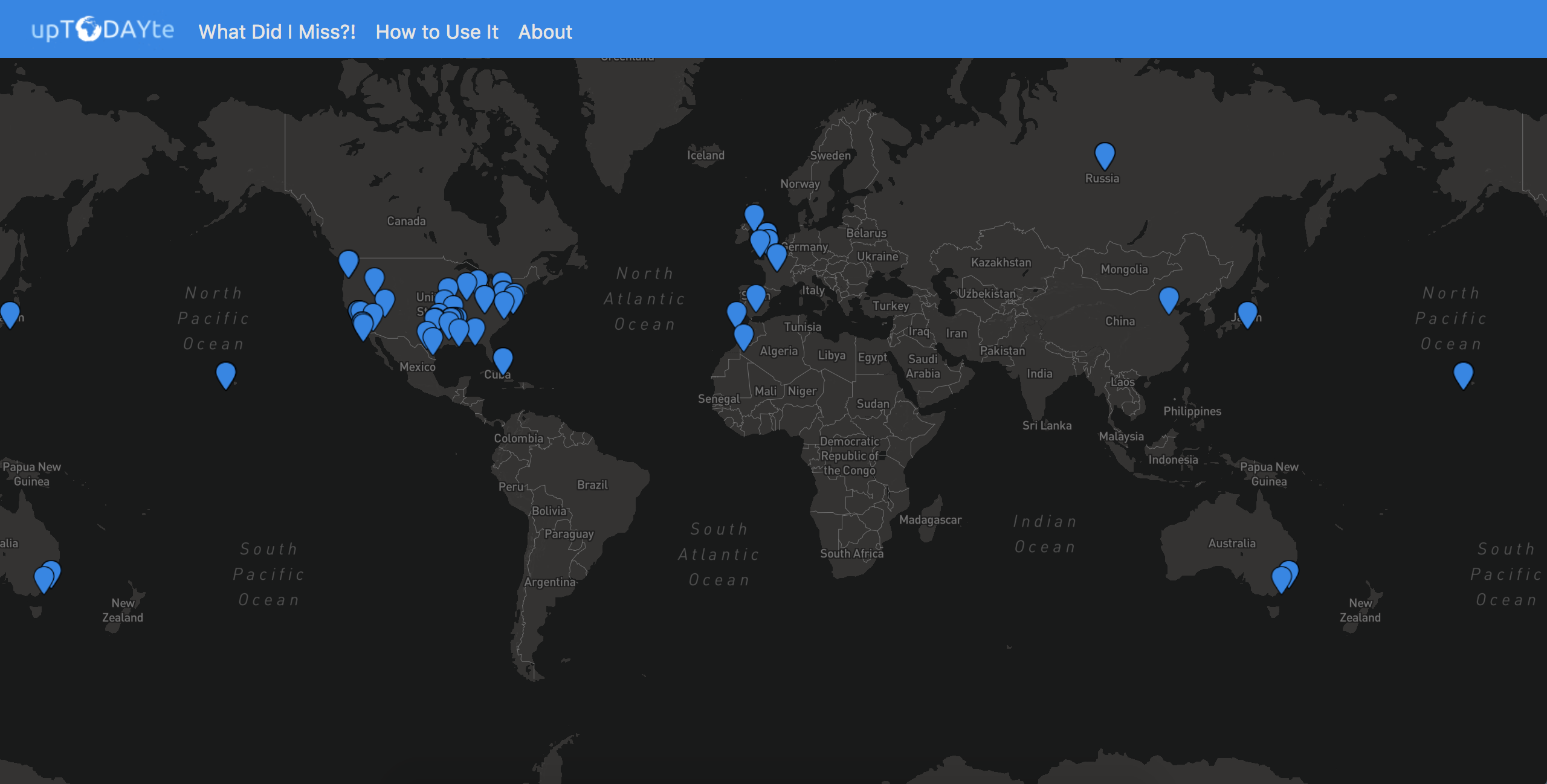Open the How to Use It page
Screen dimensions: 1547x784
coord(436,32)
